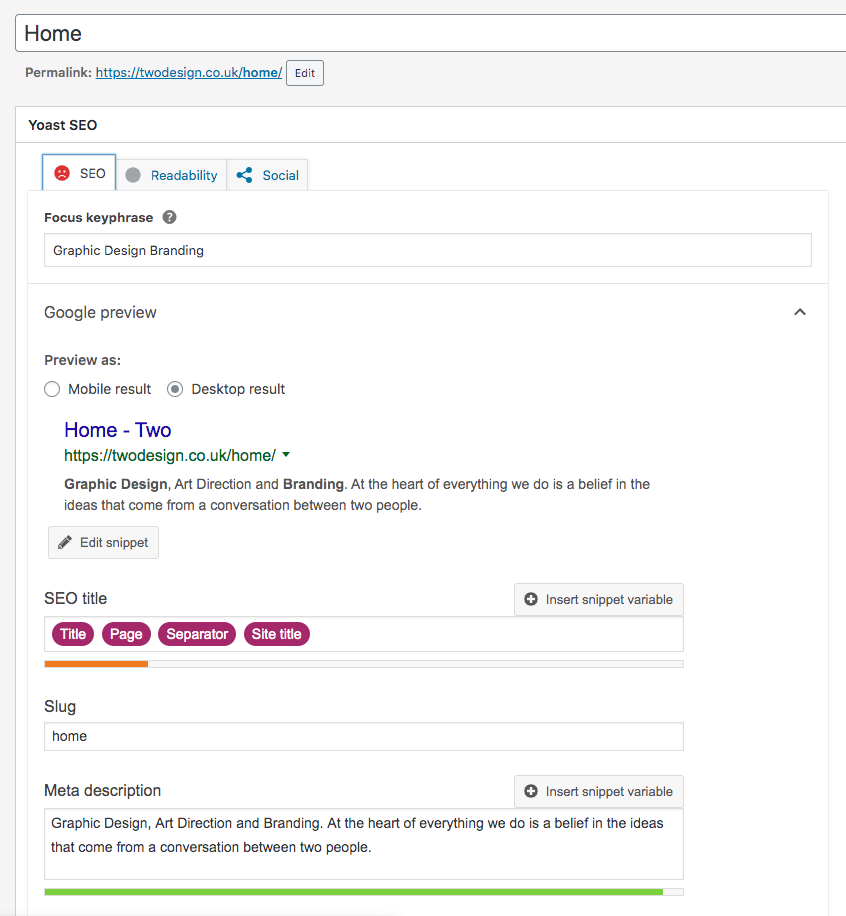
Task: Switch to the Social tab
Action: pos(280,175)
